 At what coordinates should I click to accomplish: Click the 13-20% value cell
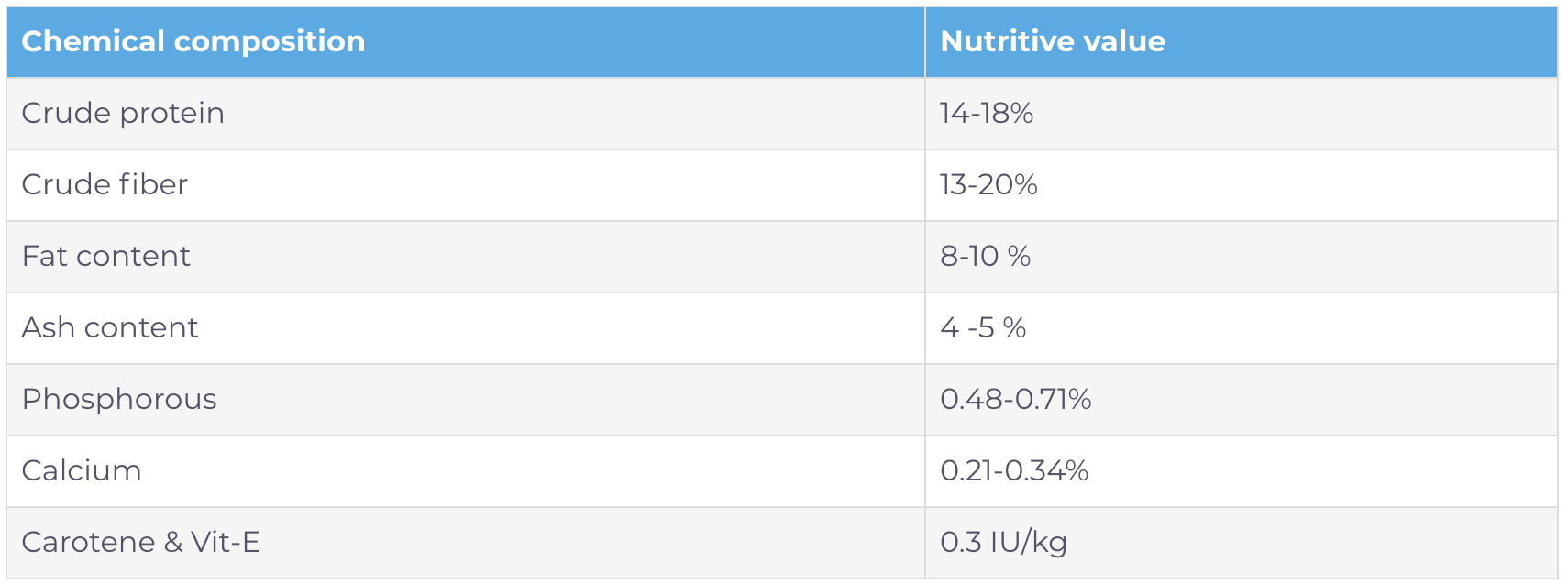point(988,184)
